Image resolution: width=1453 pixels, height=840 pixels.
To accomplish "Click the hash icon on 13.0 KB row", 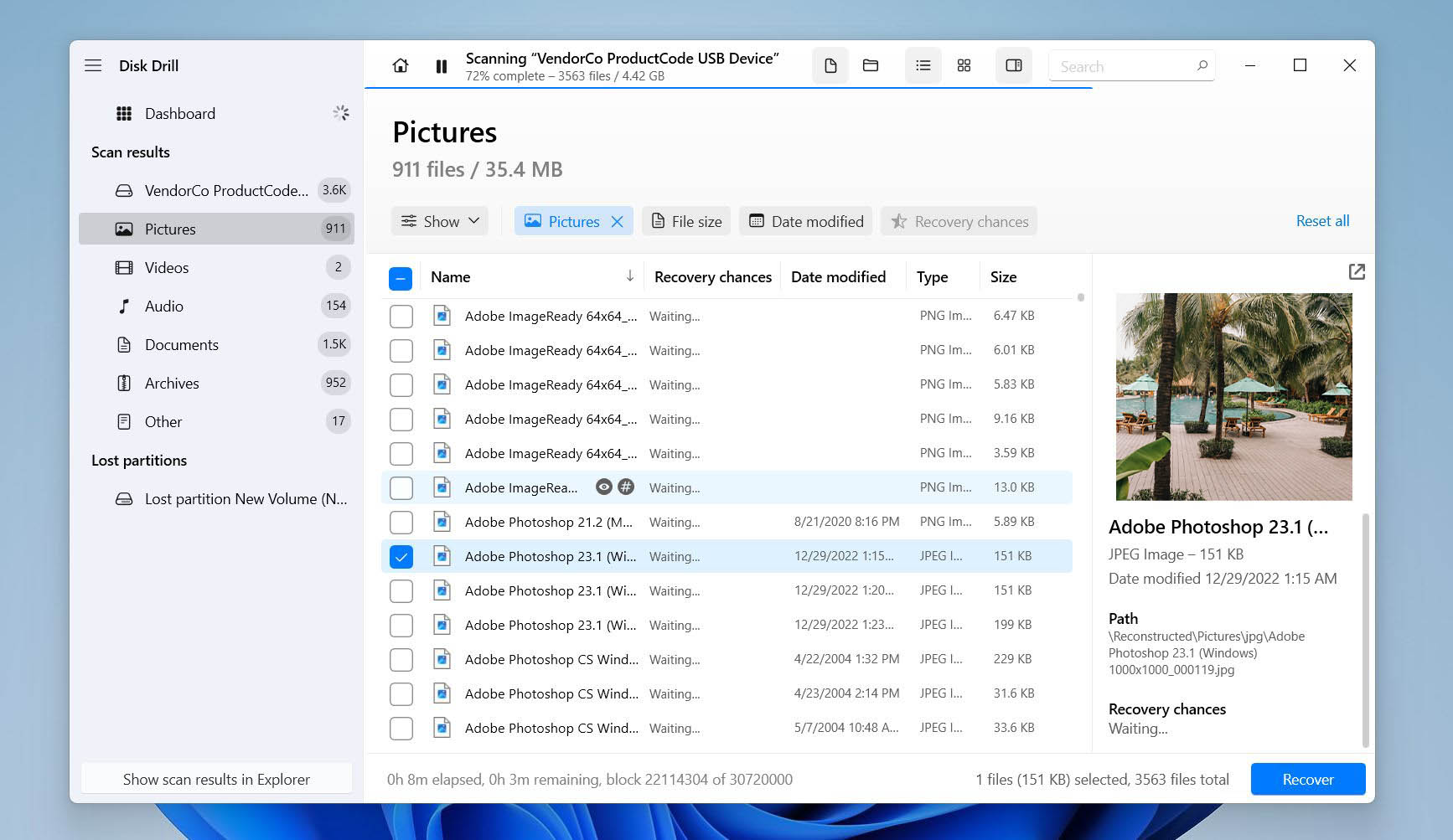I will (x=626, y=487).
